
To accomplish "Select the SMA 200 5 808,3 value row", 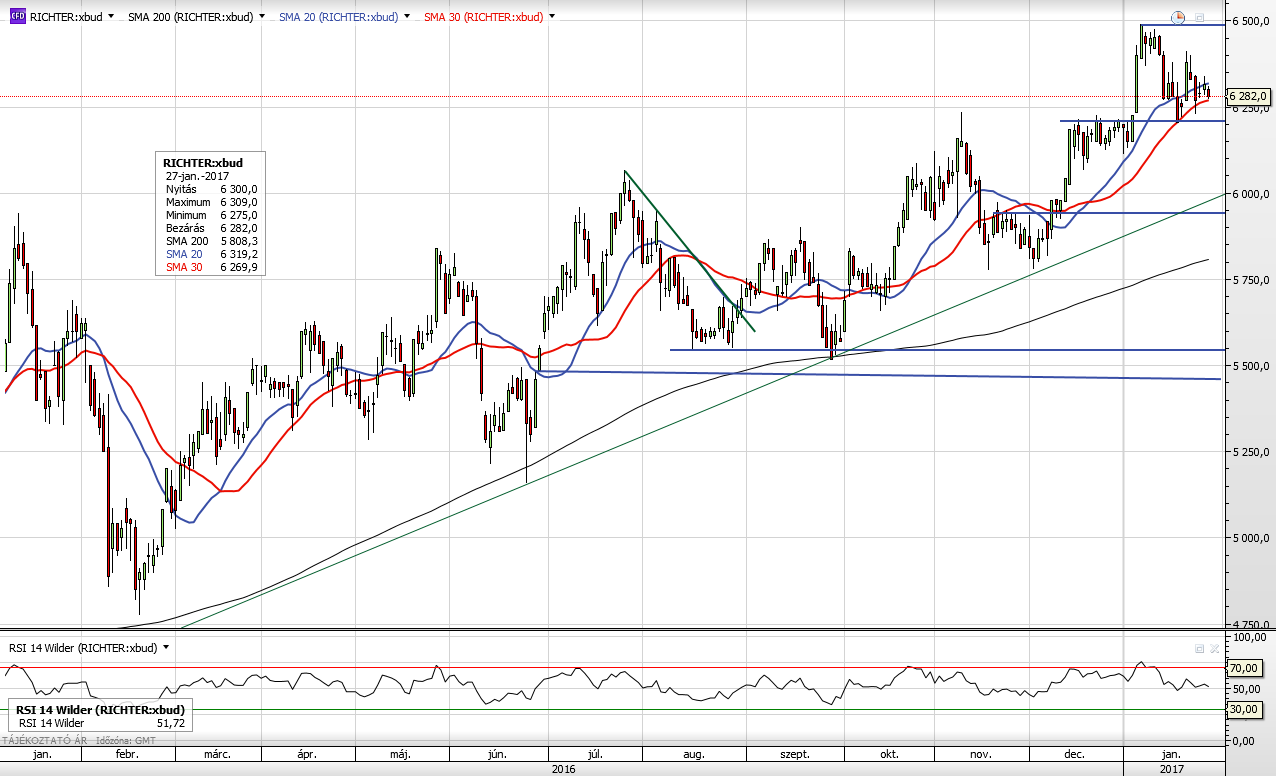I will pyautogui.click(x=212, y=241).
